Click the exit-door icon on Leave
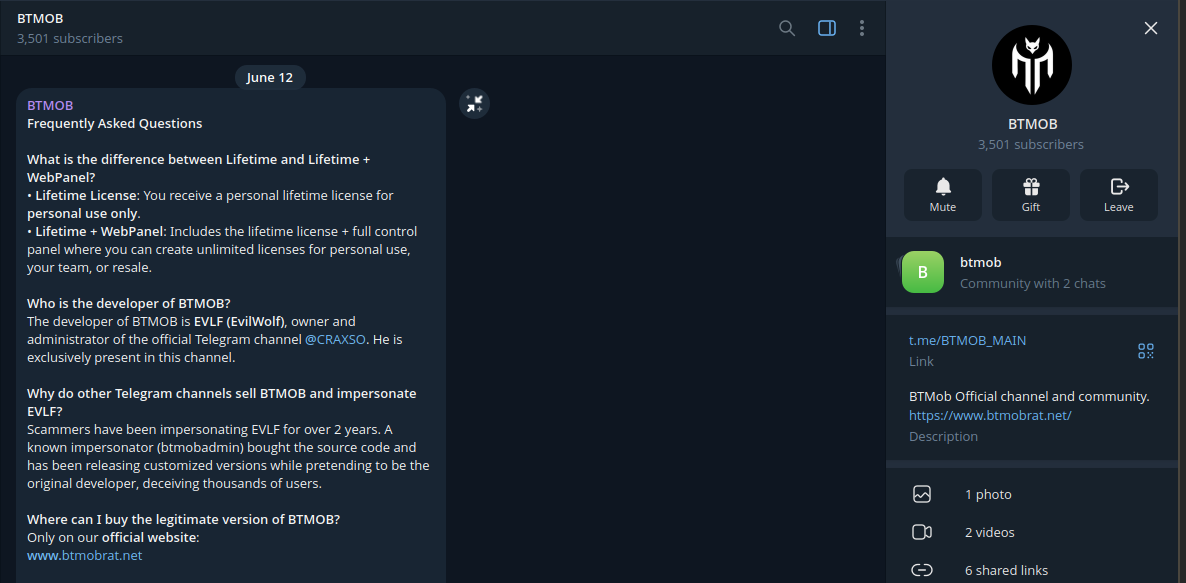The image size is (1186, 583). click(x=1119, y=186)
